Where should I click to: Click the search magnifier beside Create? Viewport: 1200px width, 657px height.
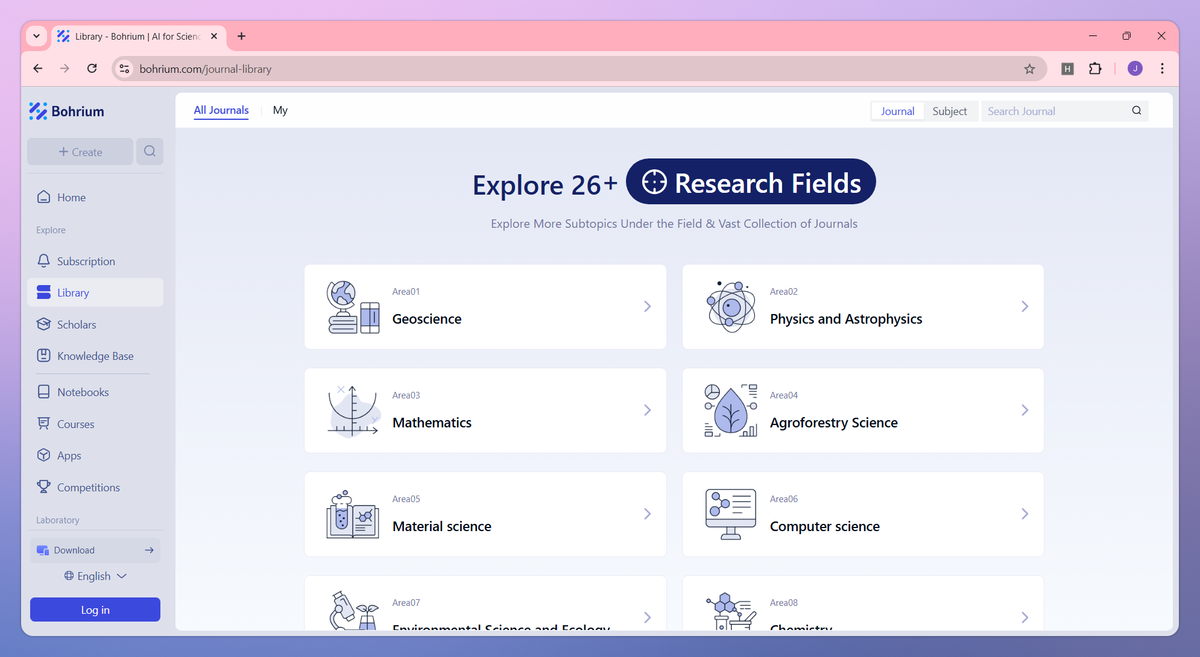(x=149, y=151)
